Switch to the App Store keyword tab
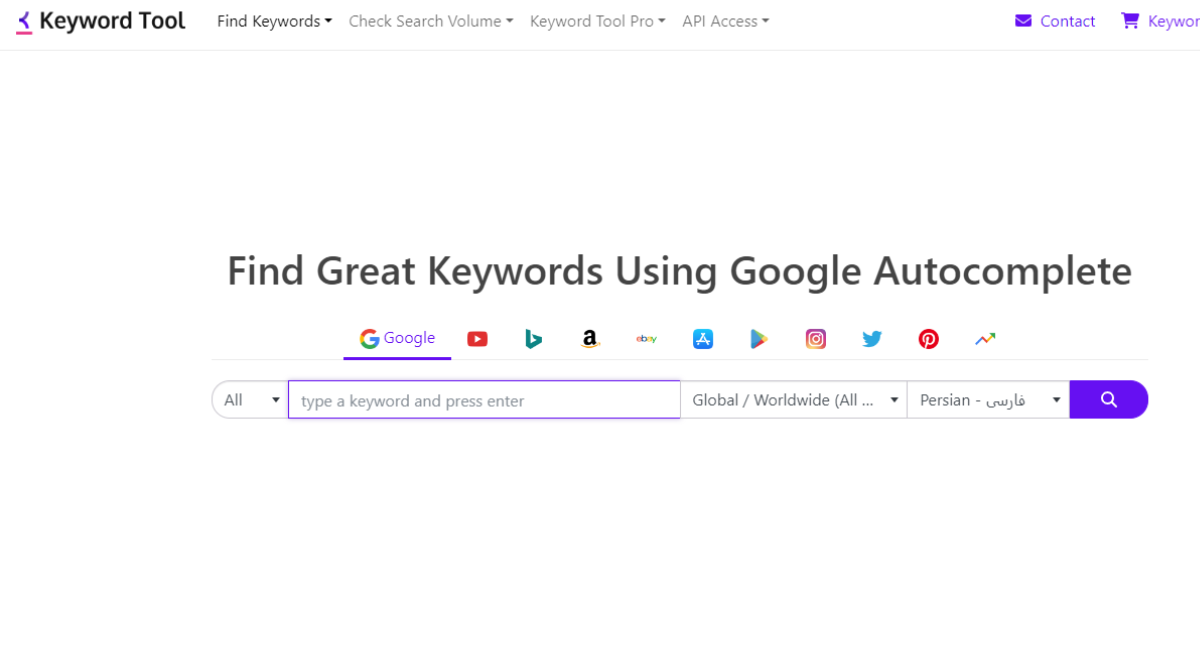Image resolution: width=1200 pixels, height=650 pixels. (x=703, y=339)
